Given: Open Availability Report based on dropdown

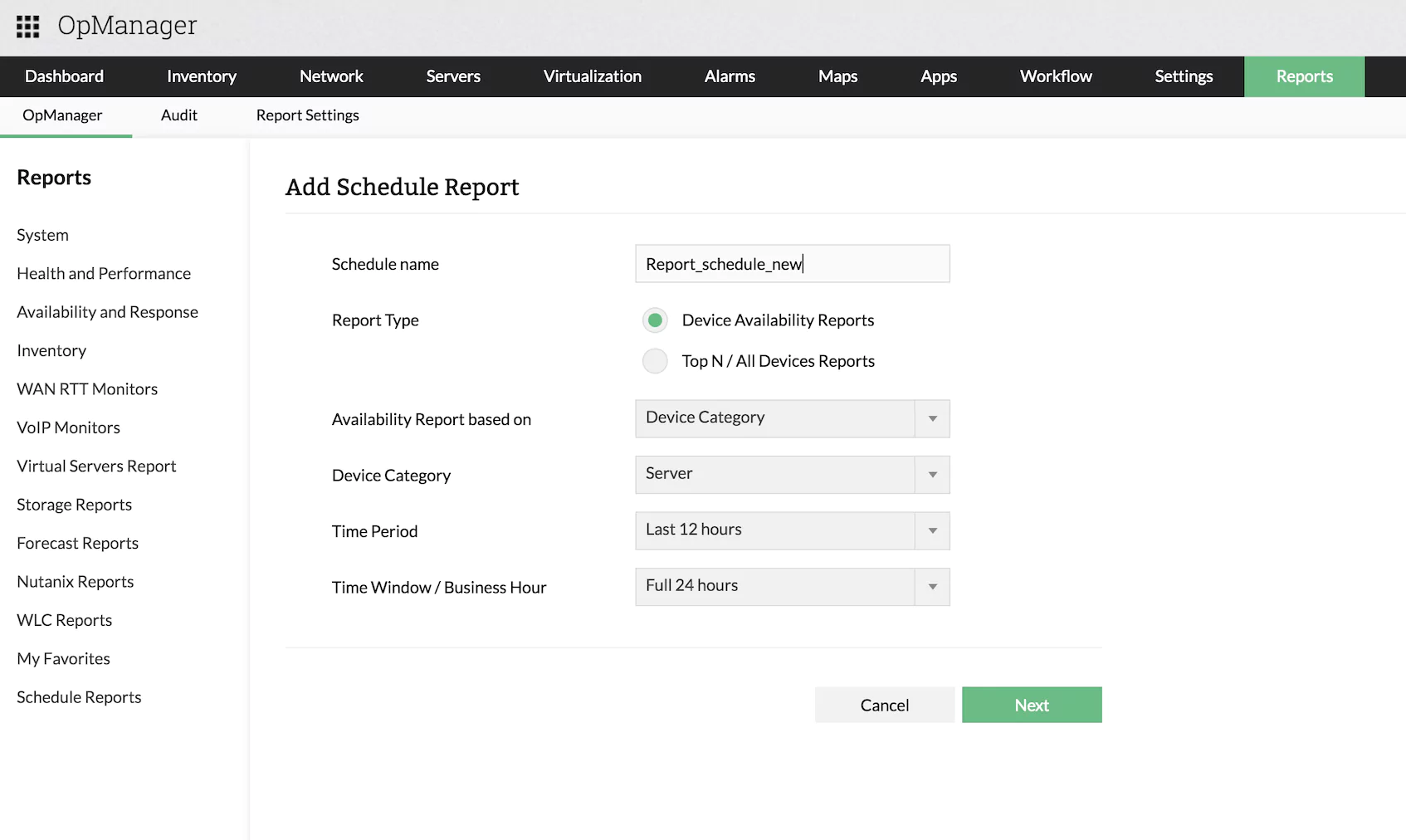Looking at the screenshot, I should (x=792, y=418).
